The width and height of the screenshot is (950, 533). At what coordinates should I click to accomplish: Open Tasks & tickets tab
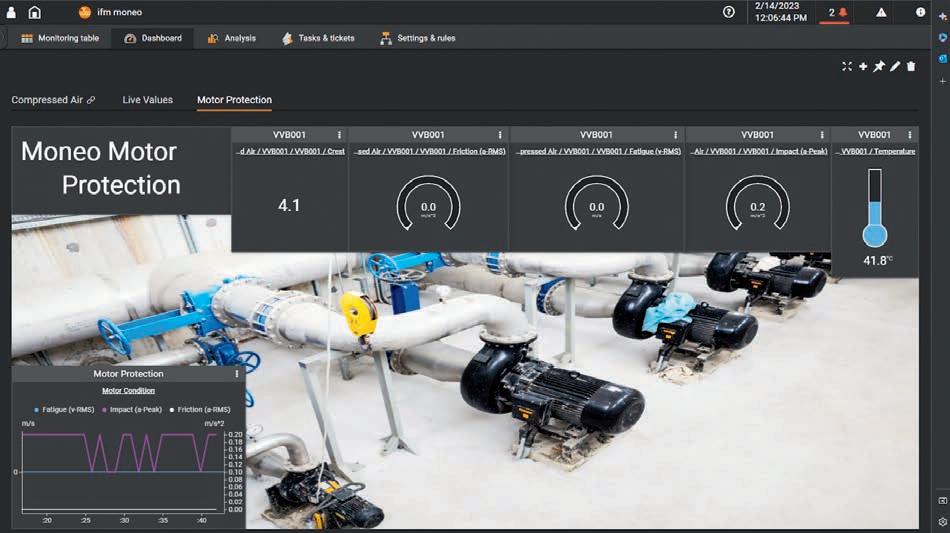point(319,38)
